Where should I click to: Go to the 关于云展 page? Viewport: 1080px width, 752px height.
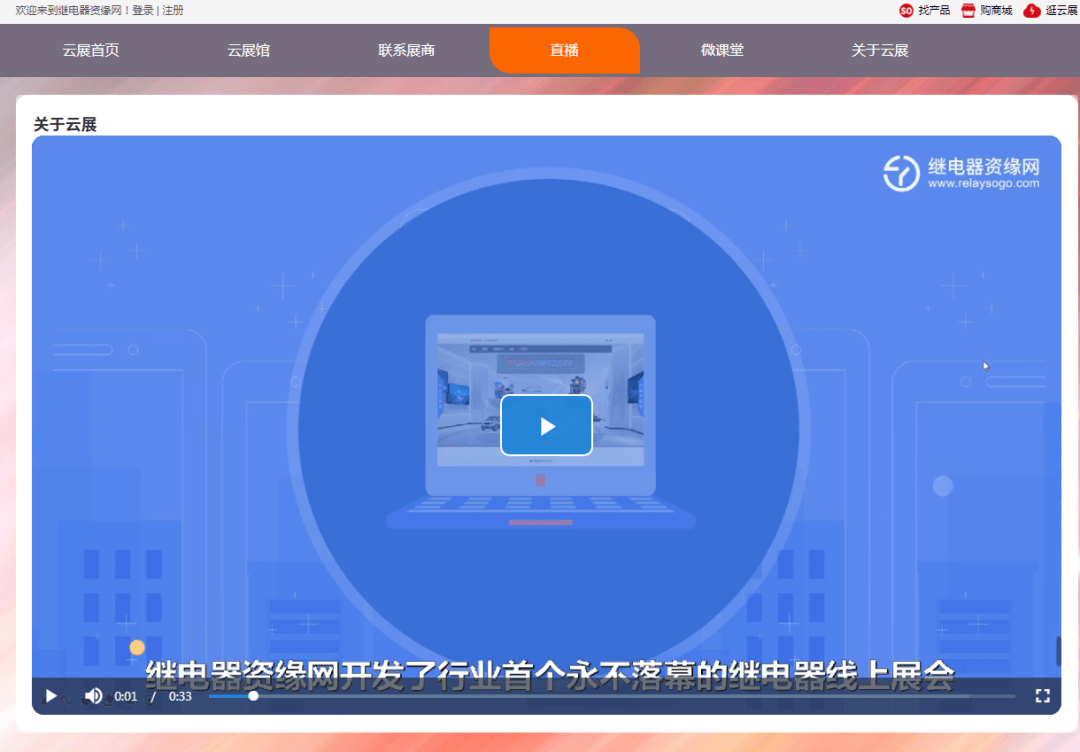point(880,51)
